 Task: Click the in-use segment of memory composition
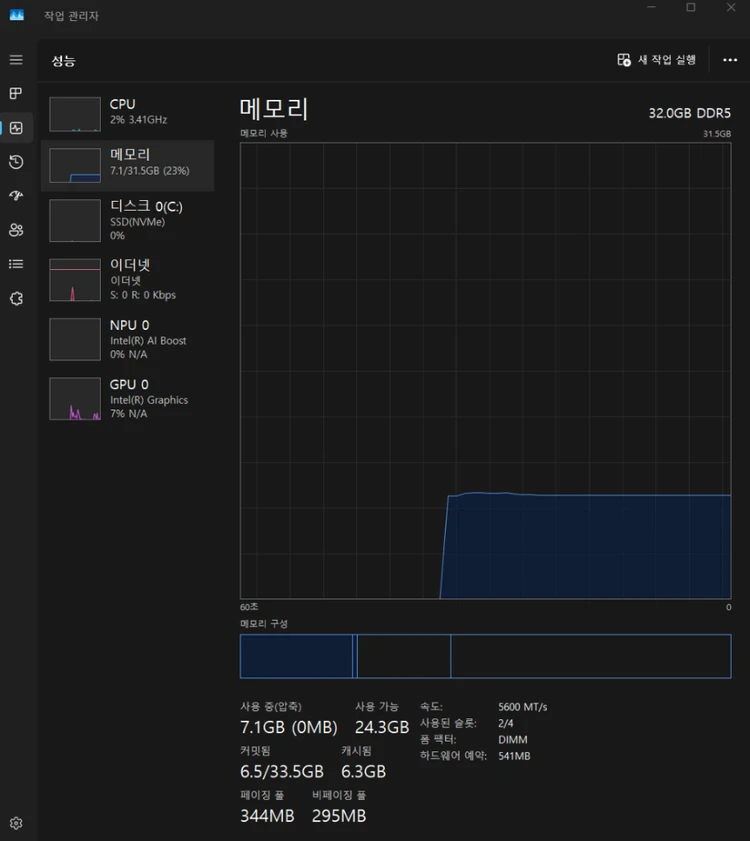[296, 656]
